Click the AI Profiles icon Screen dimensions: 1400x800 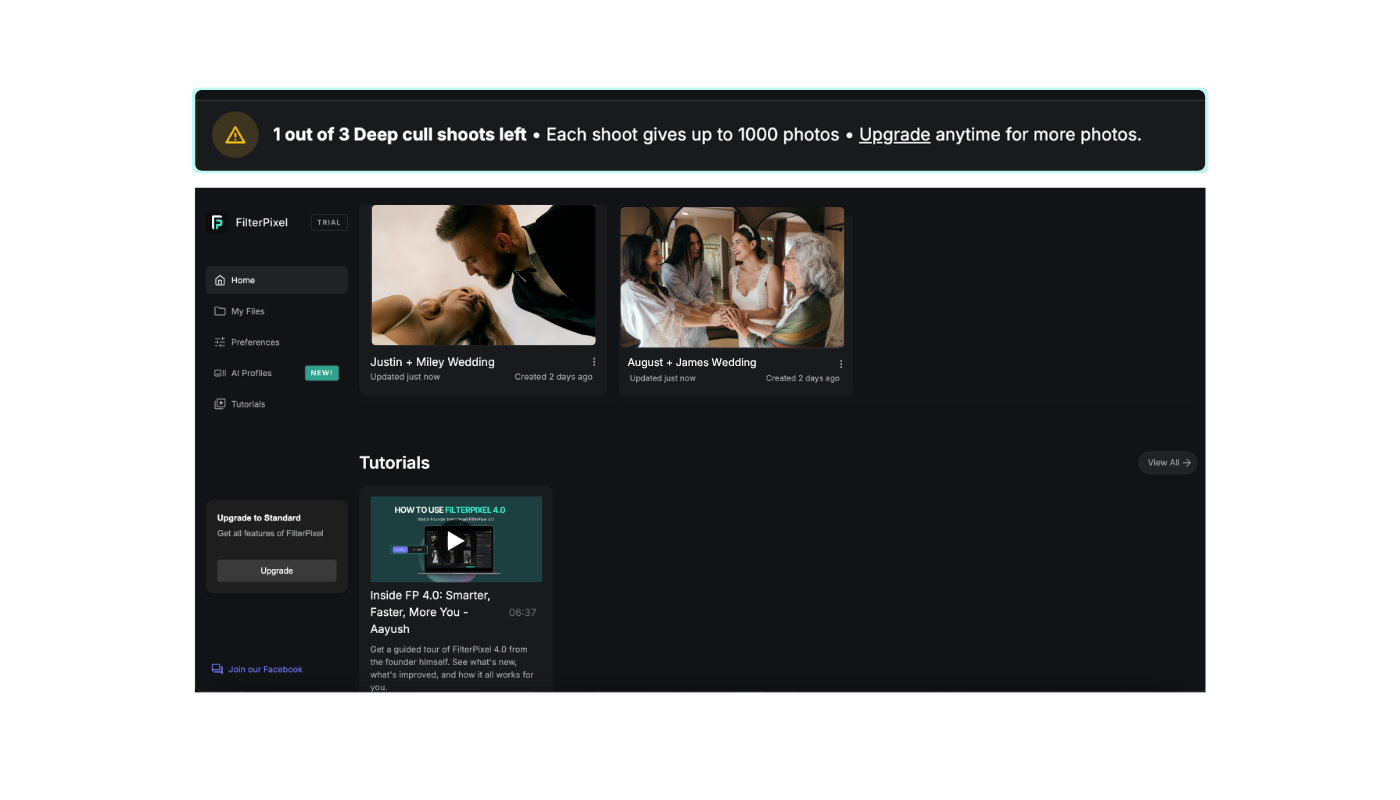(220, 373)
